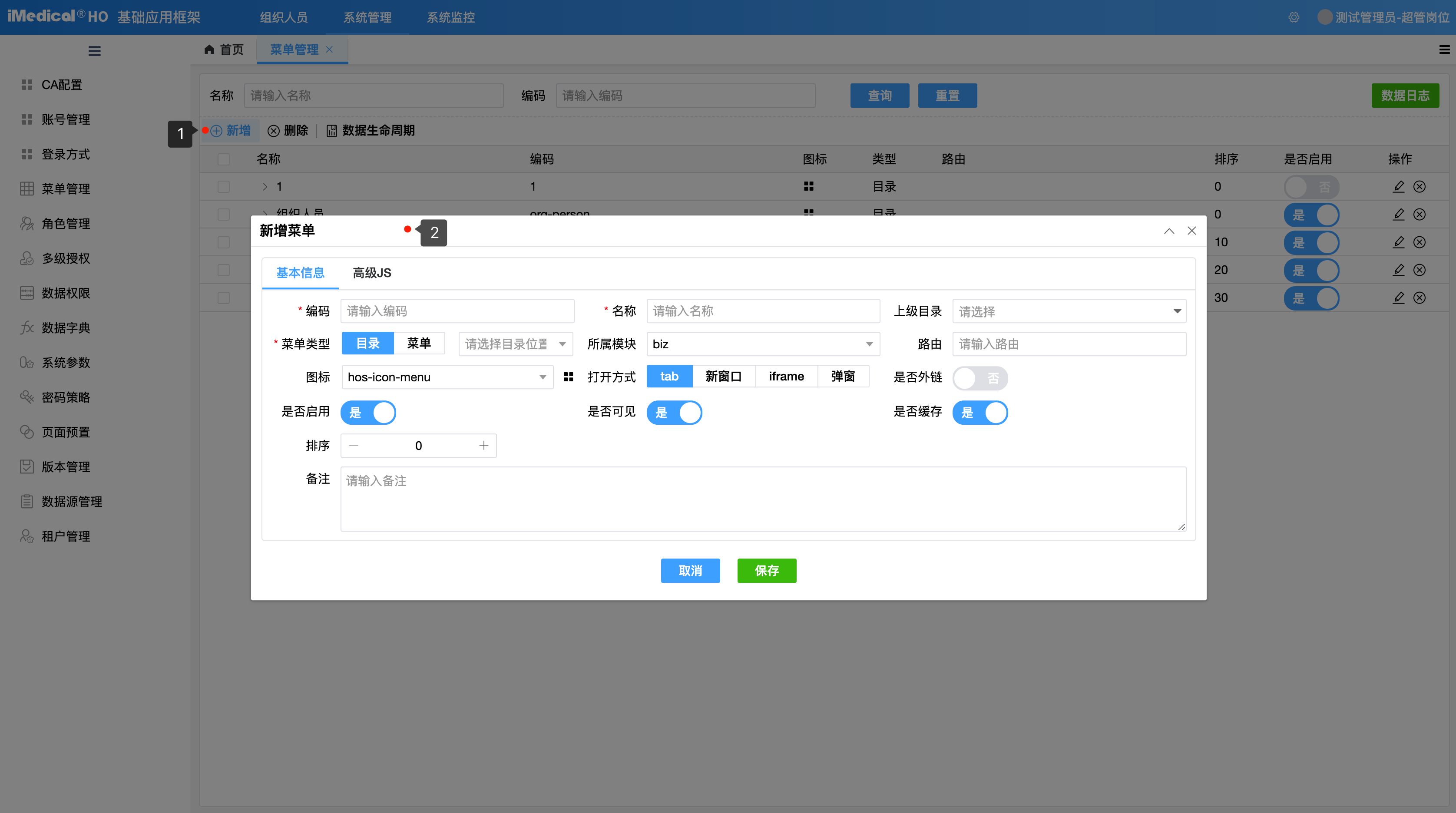The width and height of the screenshot is (1456, 813).
Task: Choose iframe open mode
Action: point(786,376)
